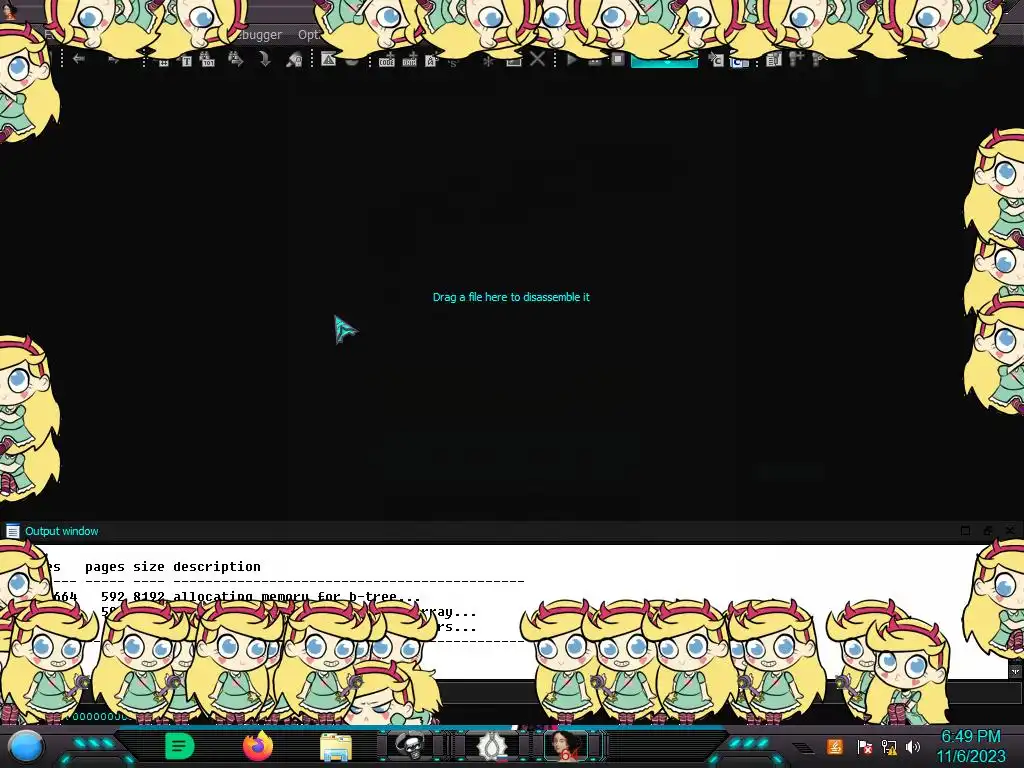Switch to the IDA 64 portrait taskbar icon
Viewport: 1024px width, 768px height.
pos(566,745)
